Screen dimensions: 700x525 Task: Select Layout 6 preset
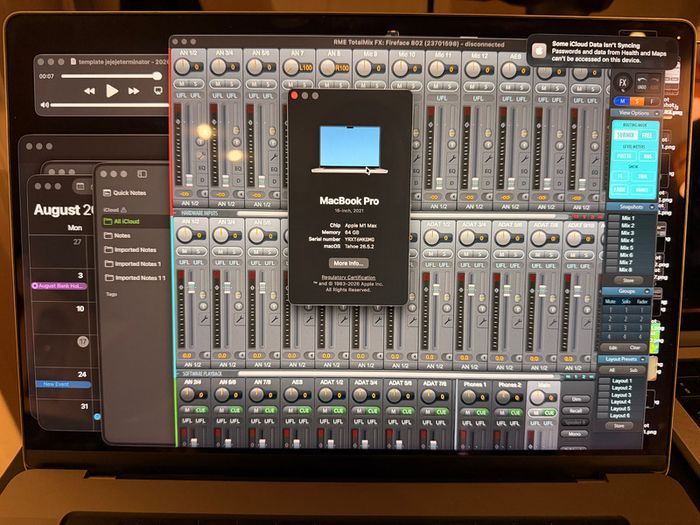[616, 416]
